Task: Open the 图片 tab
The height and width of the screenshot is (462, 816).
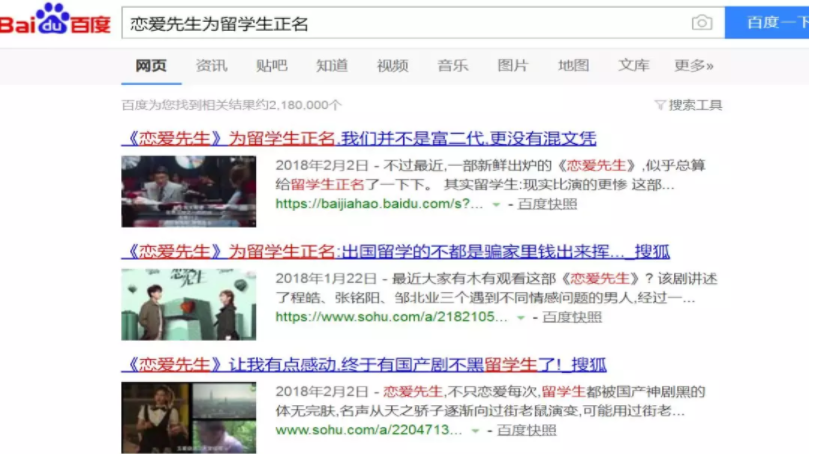Action: 513,66
